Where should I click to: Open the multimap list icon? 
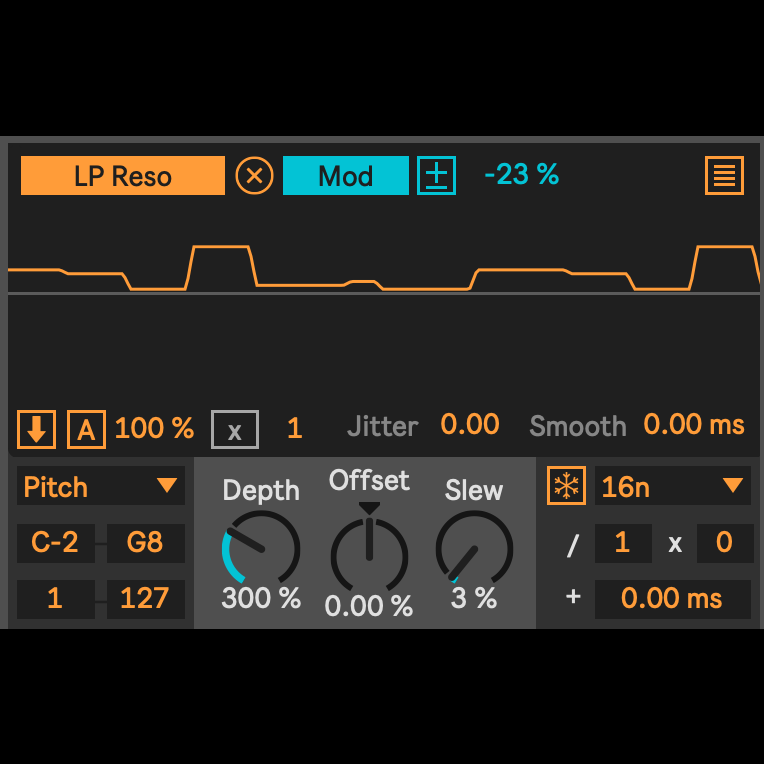pos(724,176)
